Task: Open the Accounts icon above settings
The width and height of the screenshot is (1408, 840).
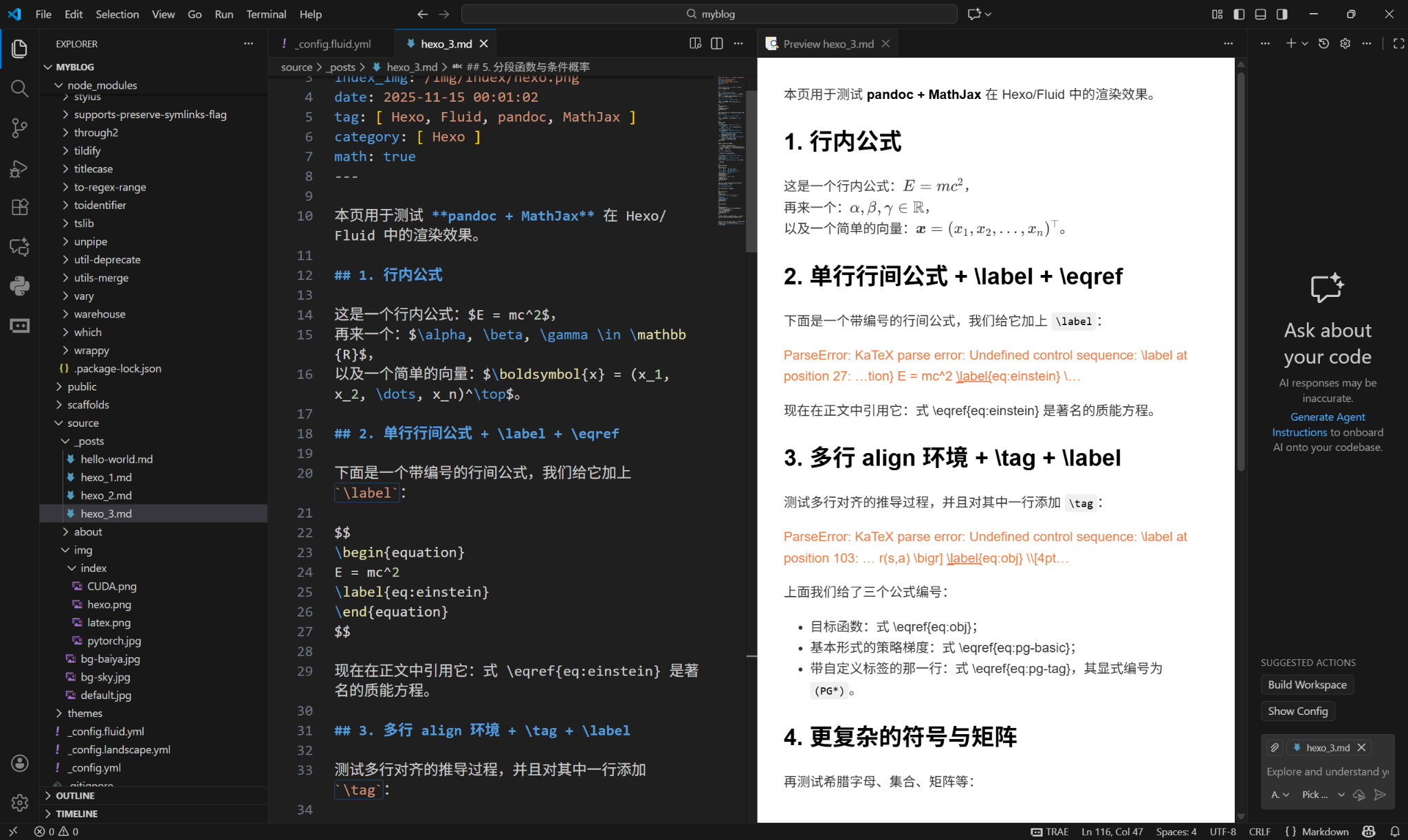Action: click(x=19, y=763)
